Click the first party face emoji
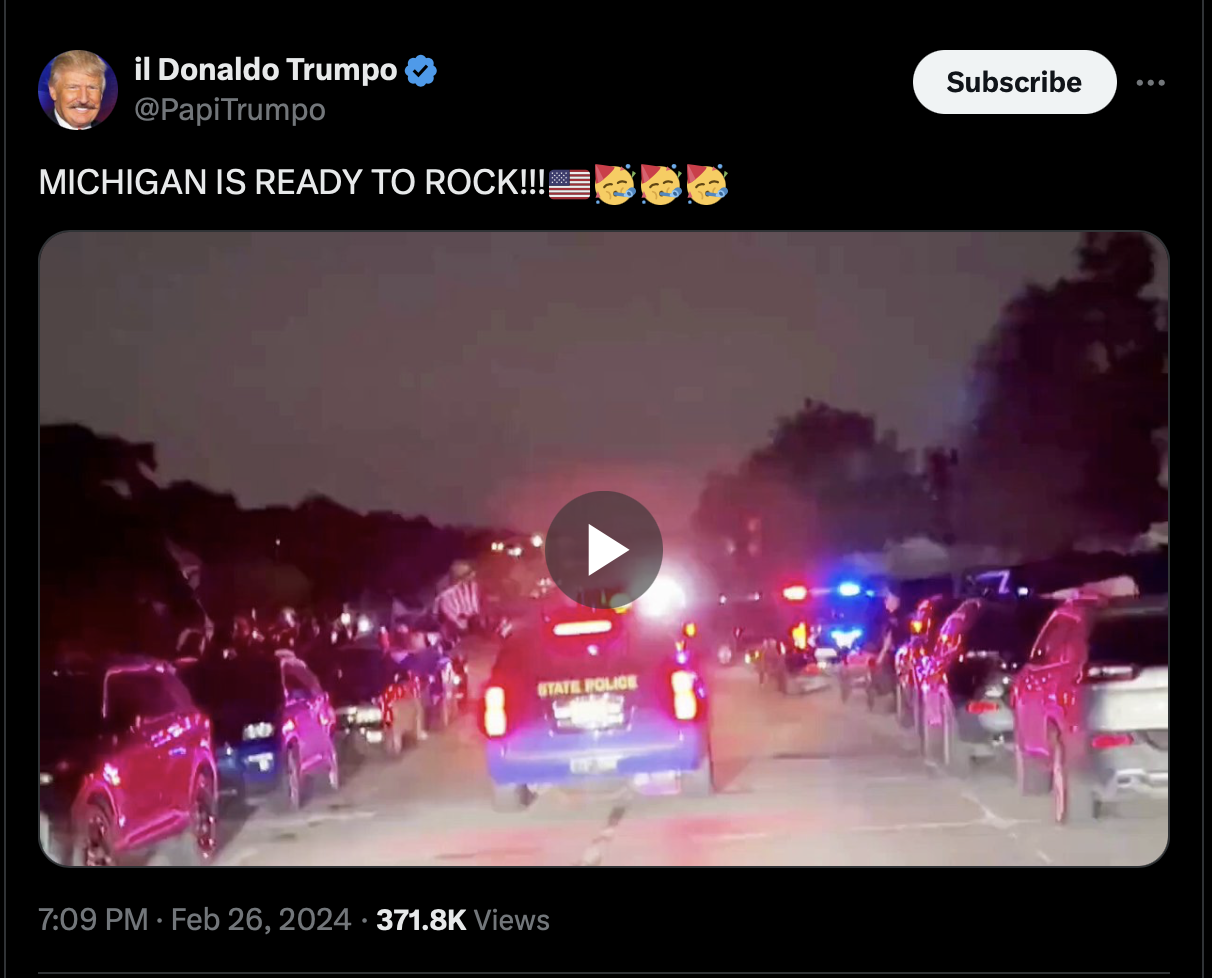This screenshot has height=978, width=1212. pos(614,185)
